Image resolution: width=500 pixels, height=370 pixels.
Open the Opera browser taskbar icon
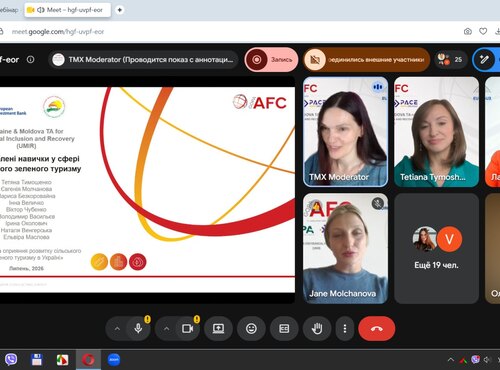88,360
